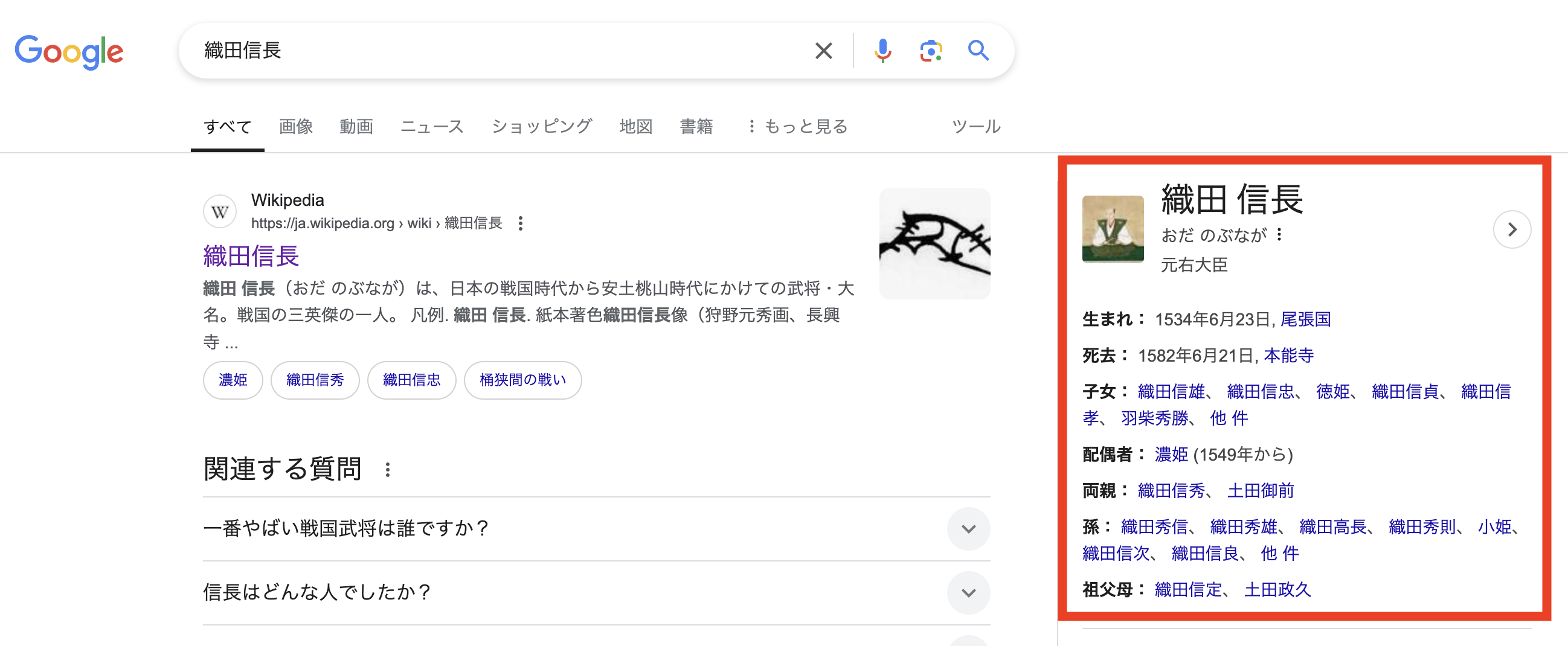This screenshot has height=646, width=1568.
Task: Click 織田秀信 in the 孫 row
Action: pyautogui.click(x=1155, y=527)
